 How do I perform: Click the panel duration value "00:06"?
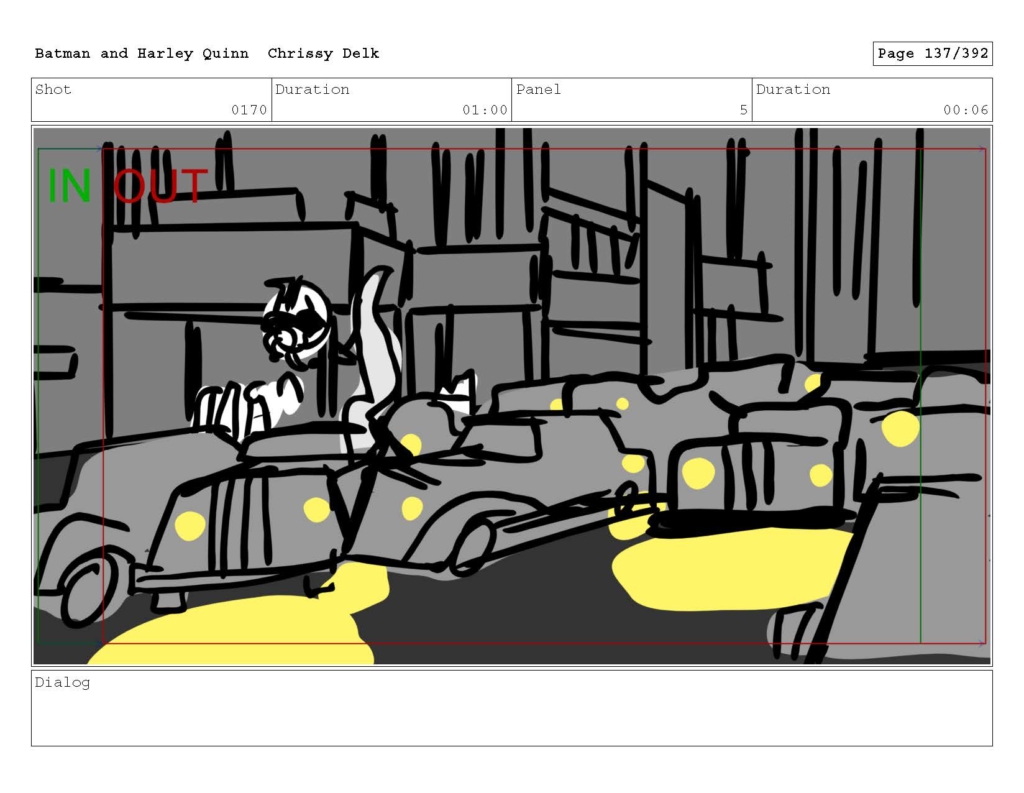click(965, 110)
